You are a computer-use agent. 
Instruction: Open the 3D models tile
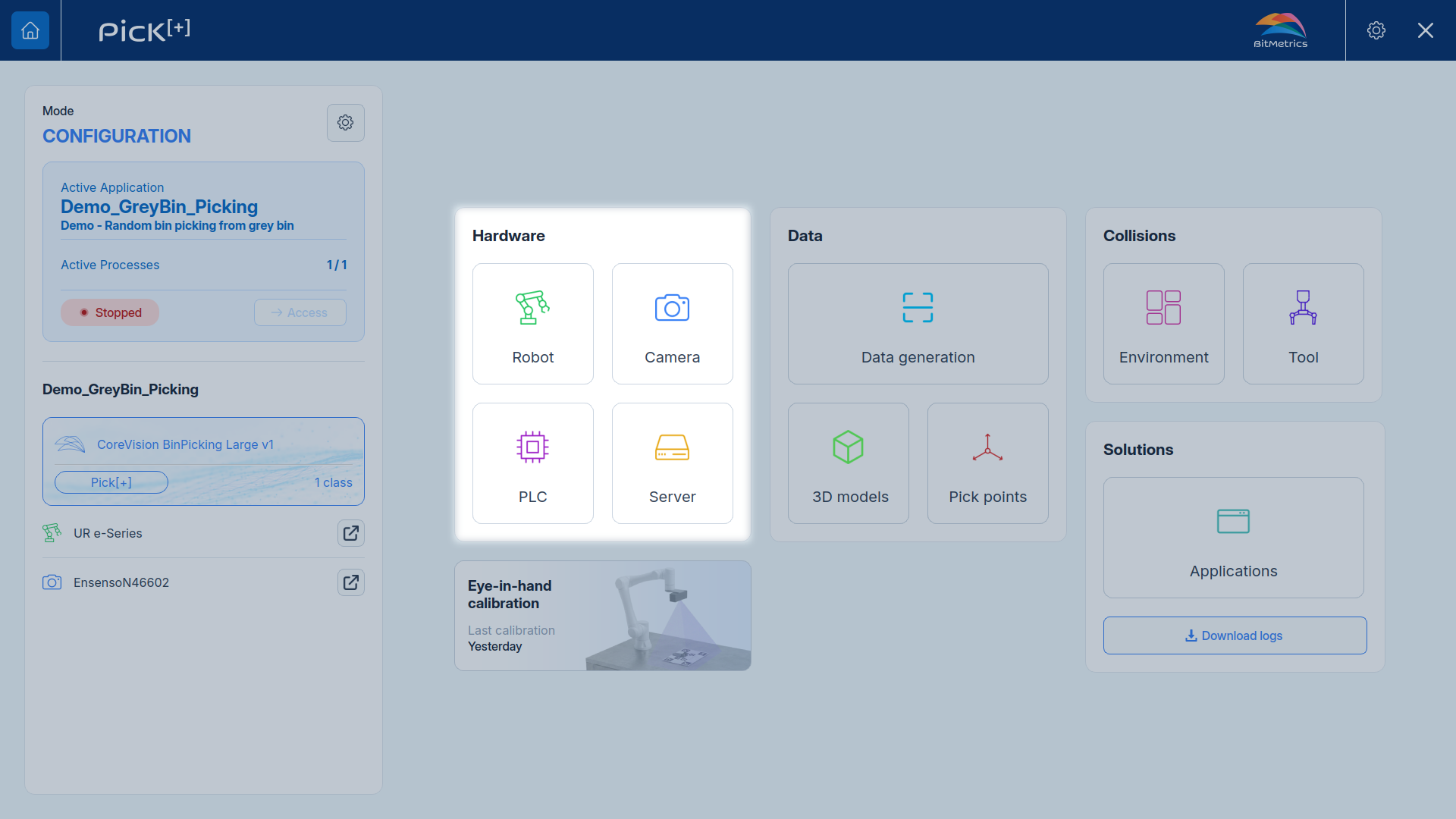(848, 463)
